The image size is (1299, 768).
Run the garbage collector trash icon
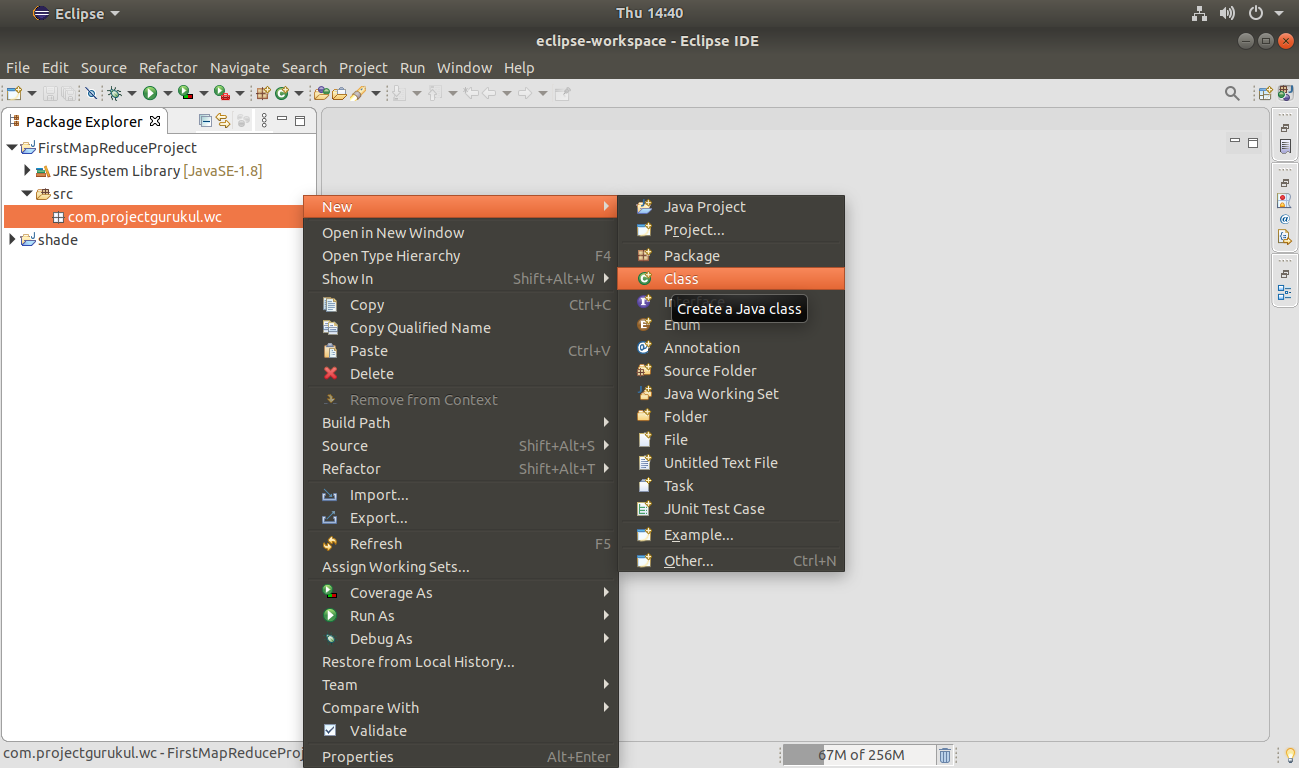[945, 755]
